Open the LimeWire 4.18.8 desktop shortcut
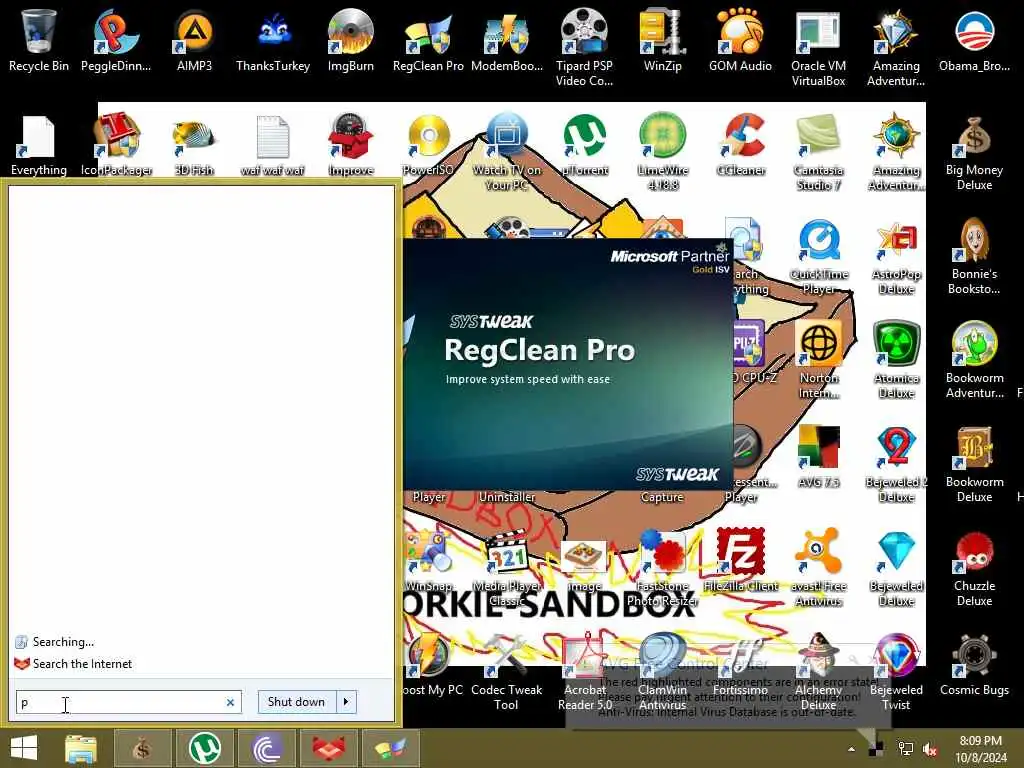This screenshot has height=768, width=1024. pyautogui.click(x=662, y=152)
